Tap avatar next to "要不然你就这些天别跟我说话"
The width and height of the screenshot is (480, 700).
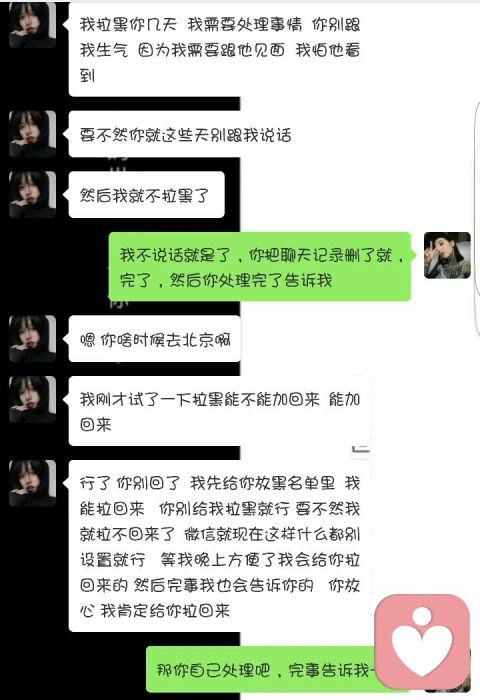[33, 134]
